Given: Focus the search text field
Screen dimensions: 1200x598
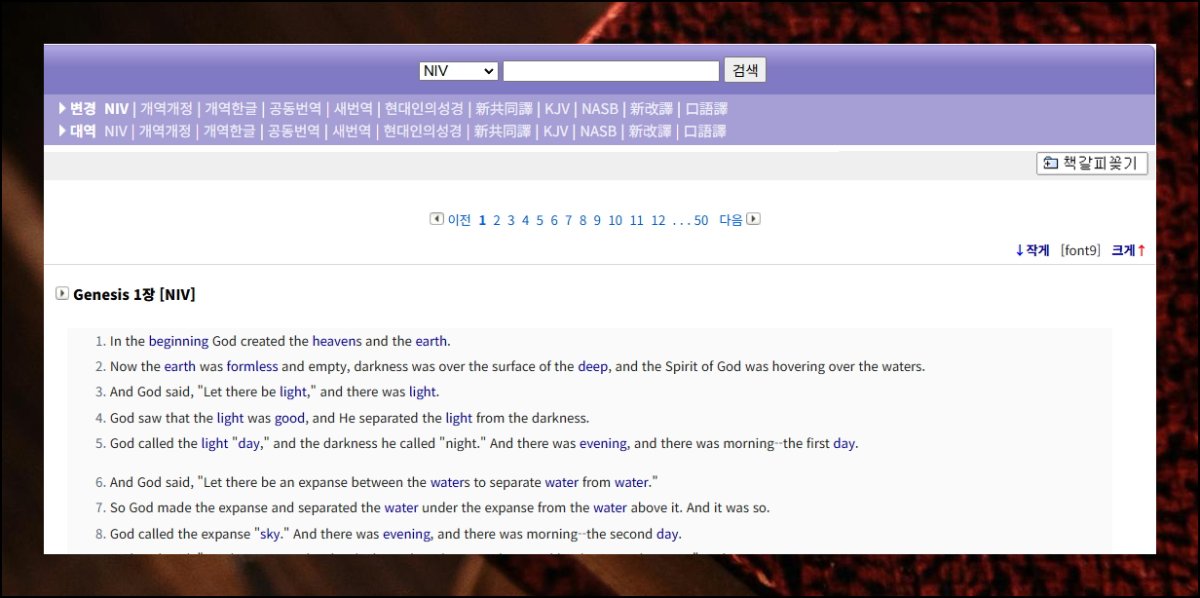Looking at the screenshot, I should tap(611, 71).
